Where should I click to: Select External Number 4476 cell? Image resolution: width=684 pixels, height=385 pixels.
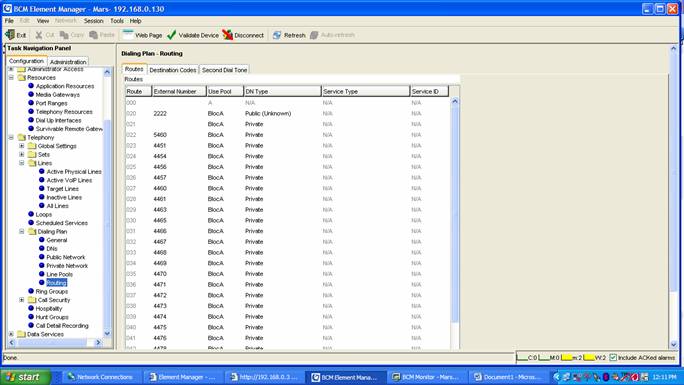point(179,338)
